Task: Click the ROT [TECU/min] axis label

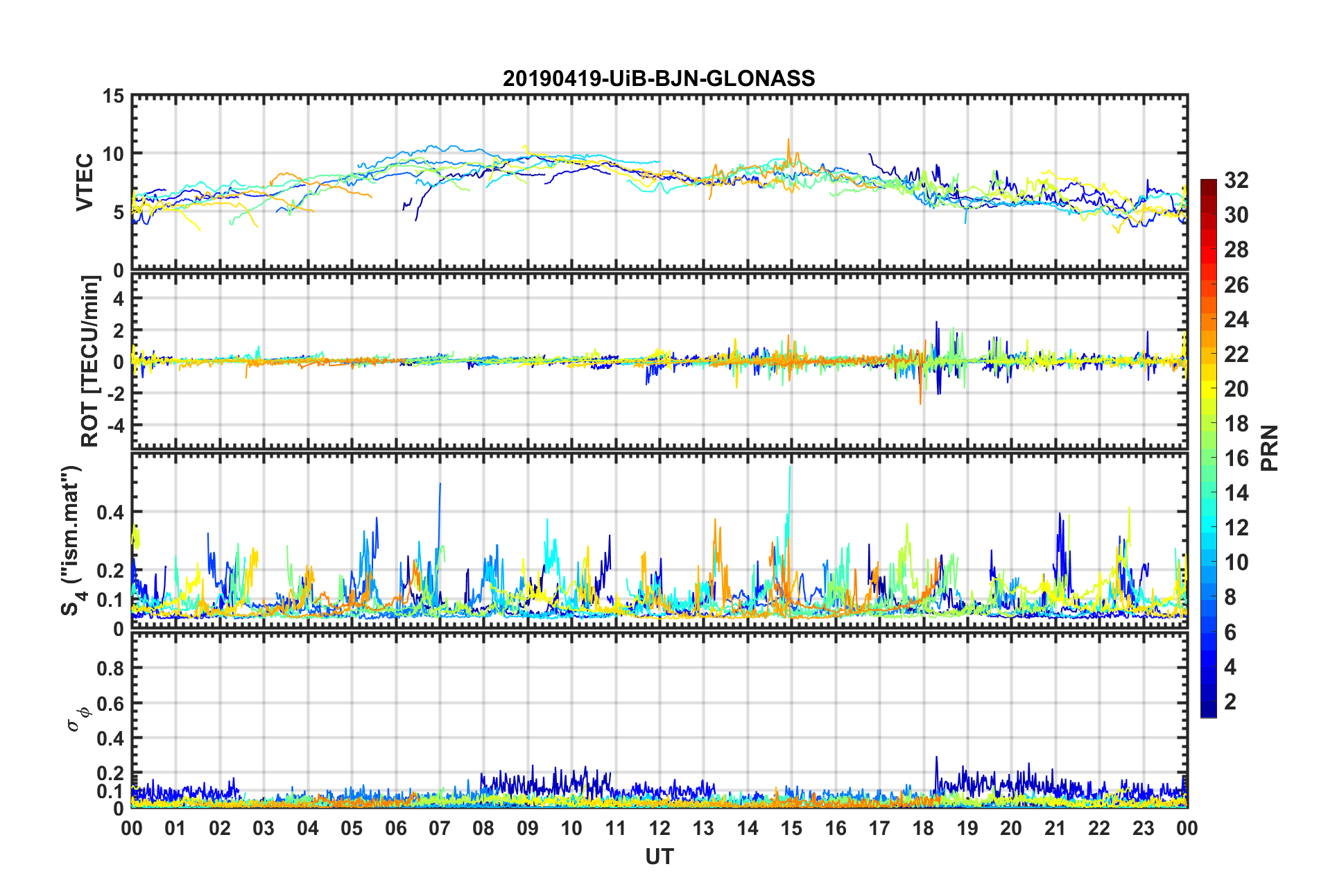Action: pos(90,361)
